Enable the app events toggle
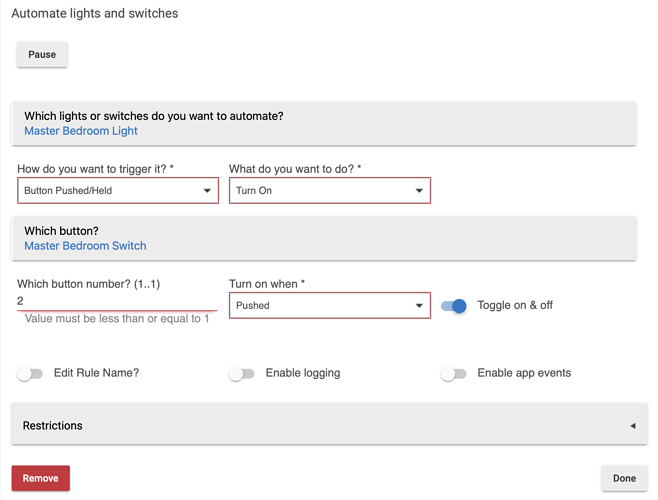Screen dimensions: 658x500 [454, 373]
